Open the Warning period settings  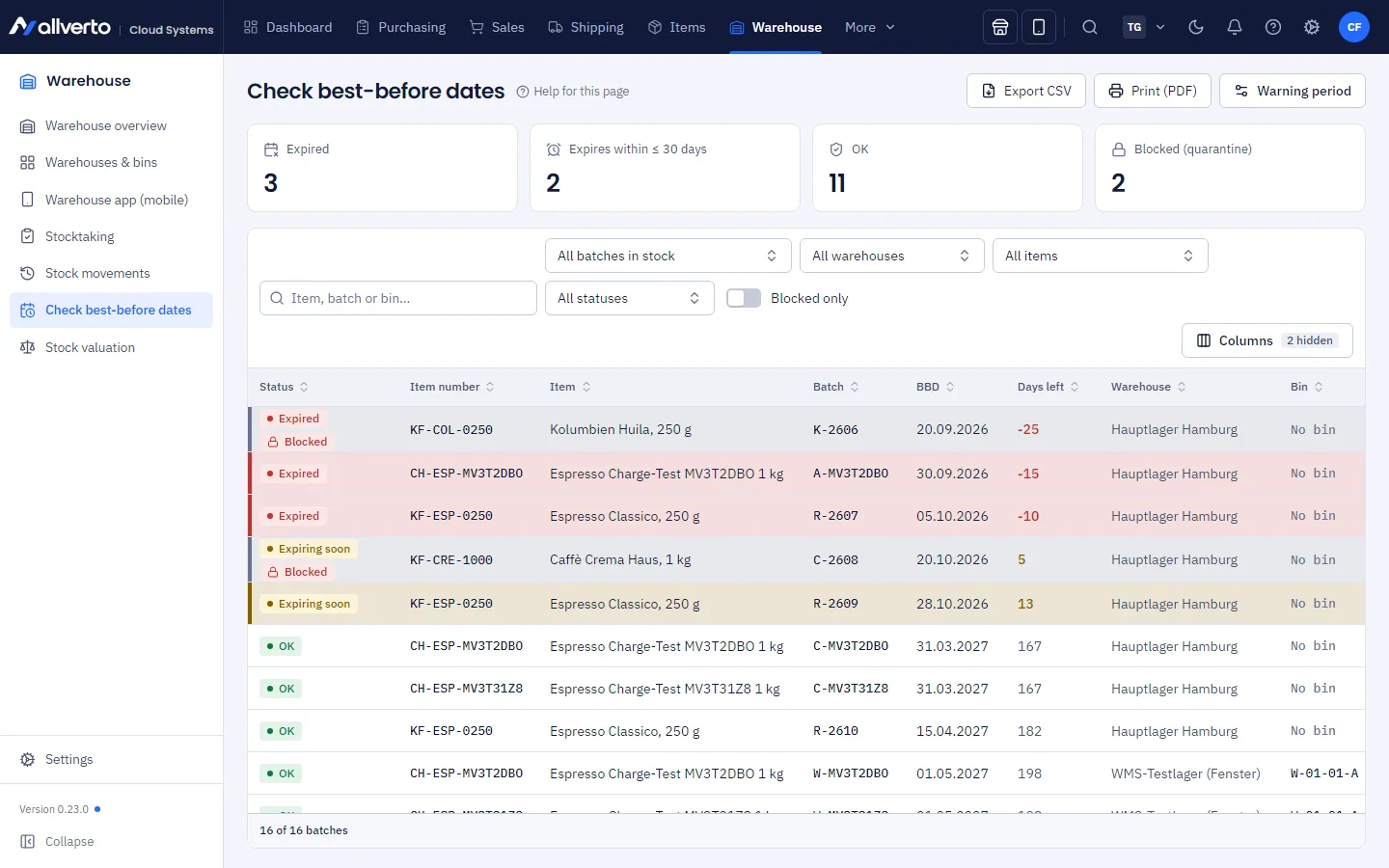(x=1293, y=91)
